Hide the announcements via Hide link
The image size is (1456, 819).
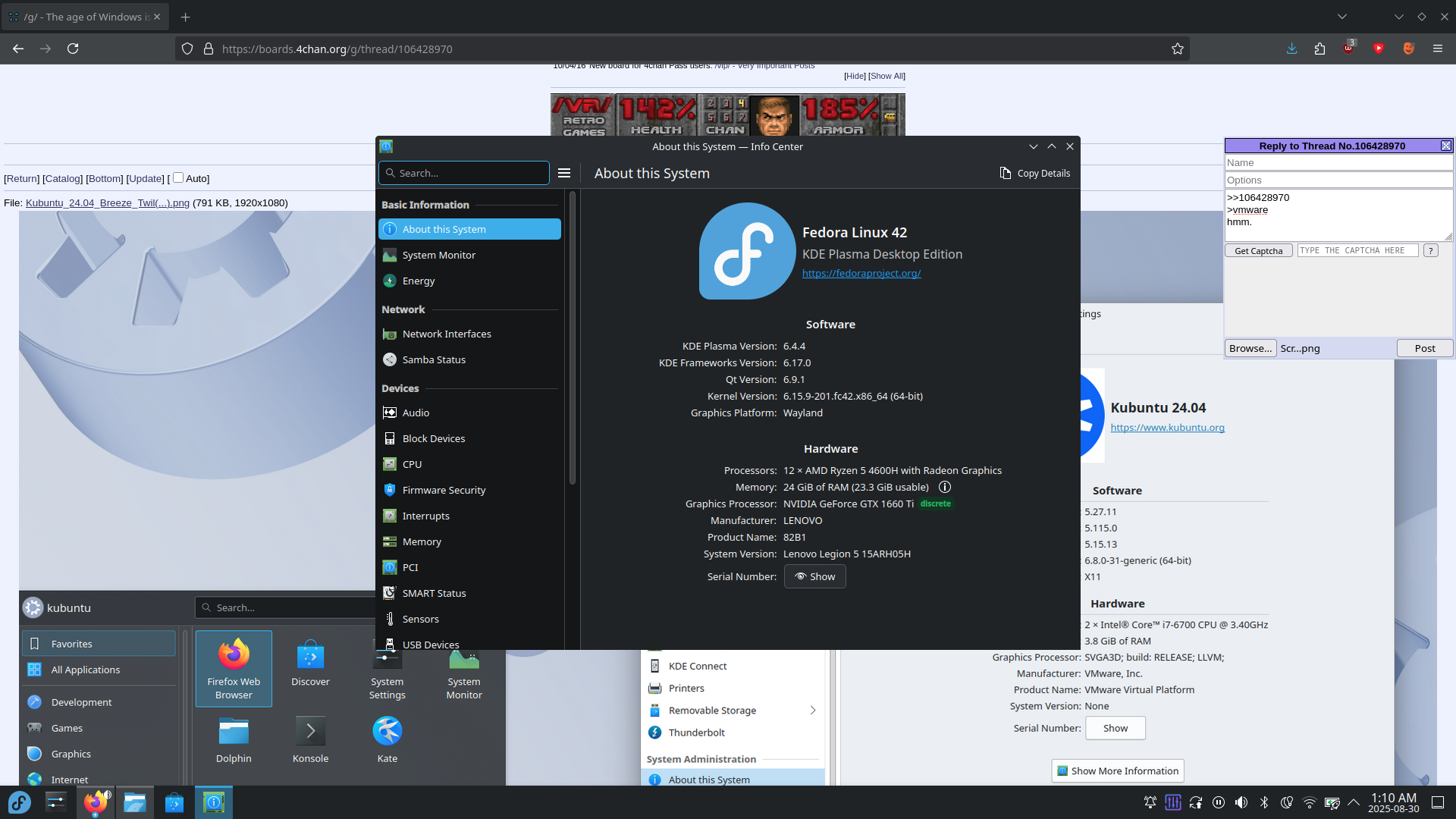pyautogui.click(x=855, y=76)
